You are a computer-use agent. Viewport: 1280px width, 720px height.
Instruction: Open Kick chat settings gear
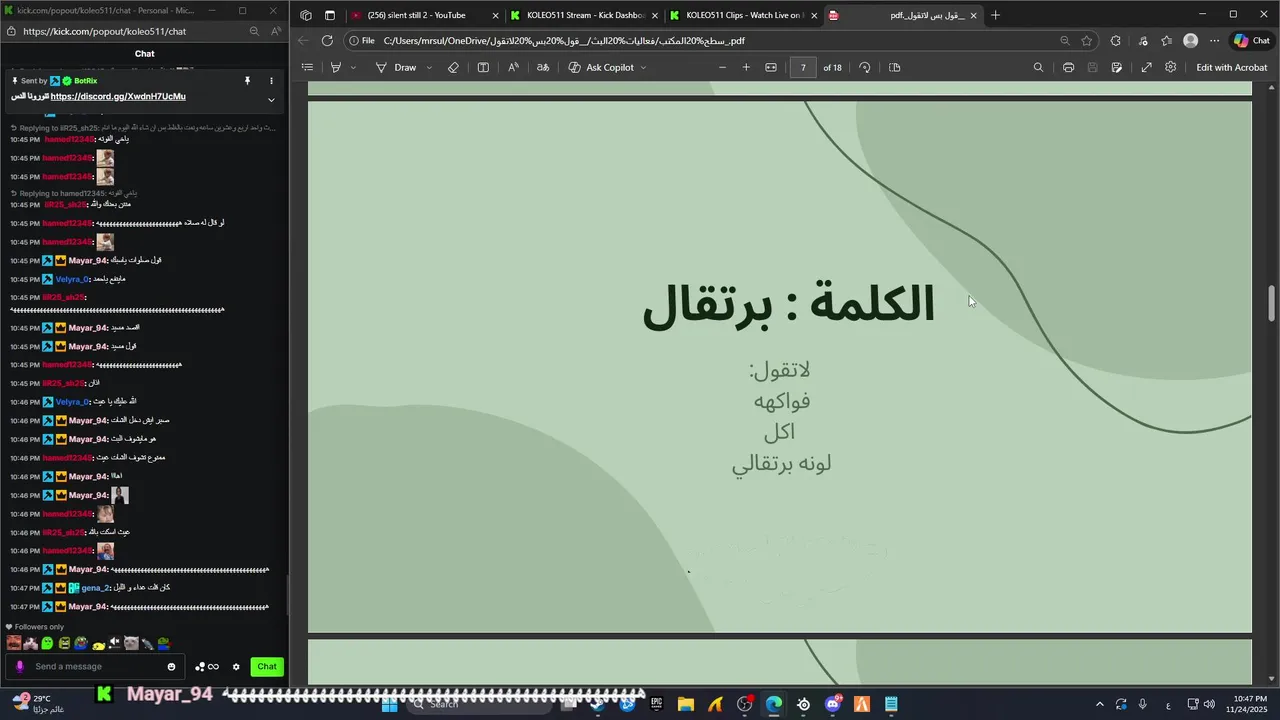coord(236,667)
